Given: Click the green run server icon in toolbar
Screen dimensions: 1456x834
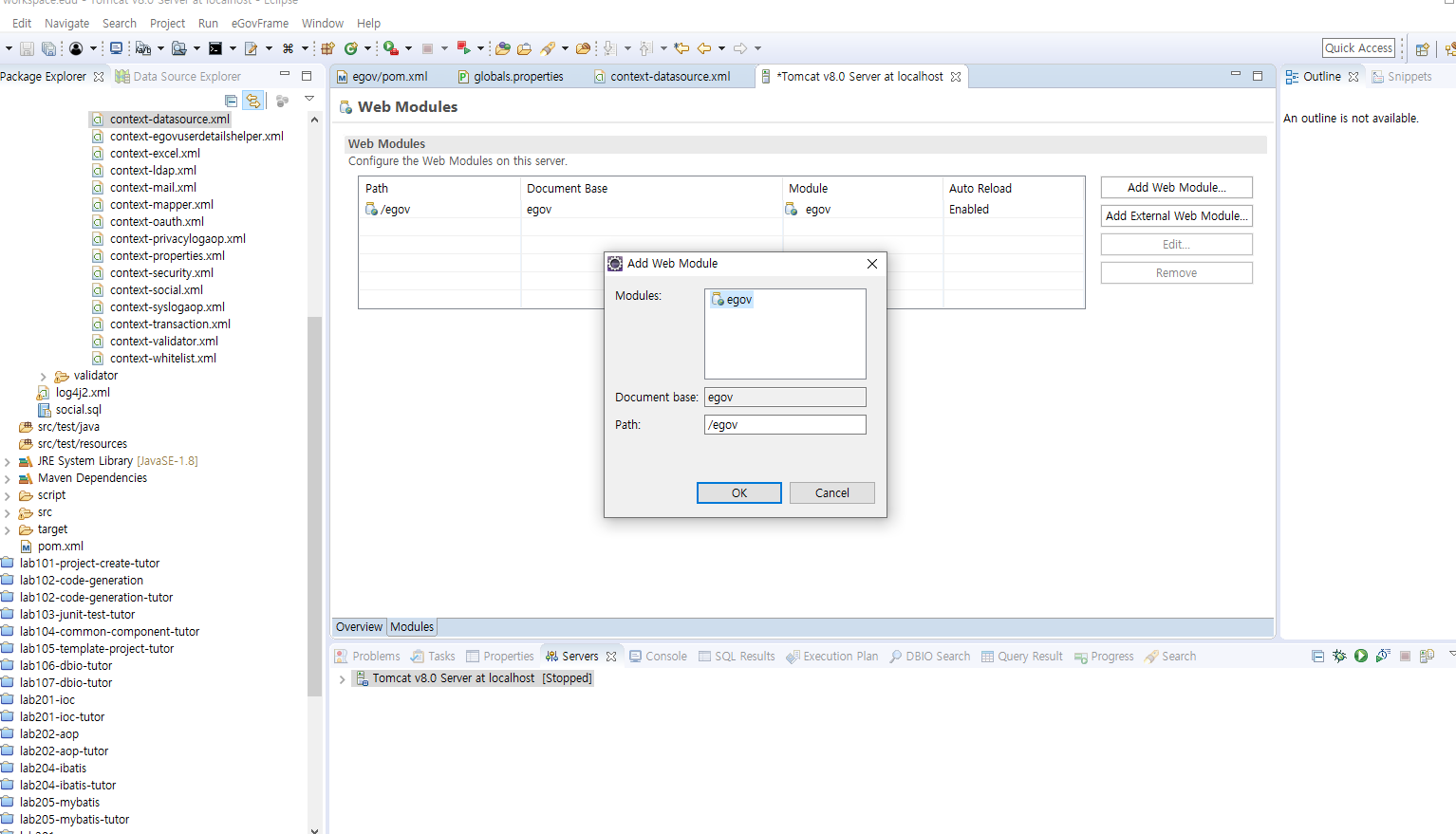Looking at the screenshot, I should tap(390, 48).
